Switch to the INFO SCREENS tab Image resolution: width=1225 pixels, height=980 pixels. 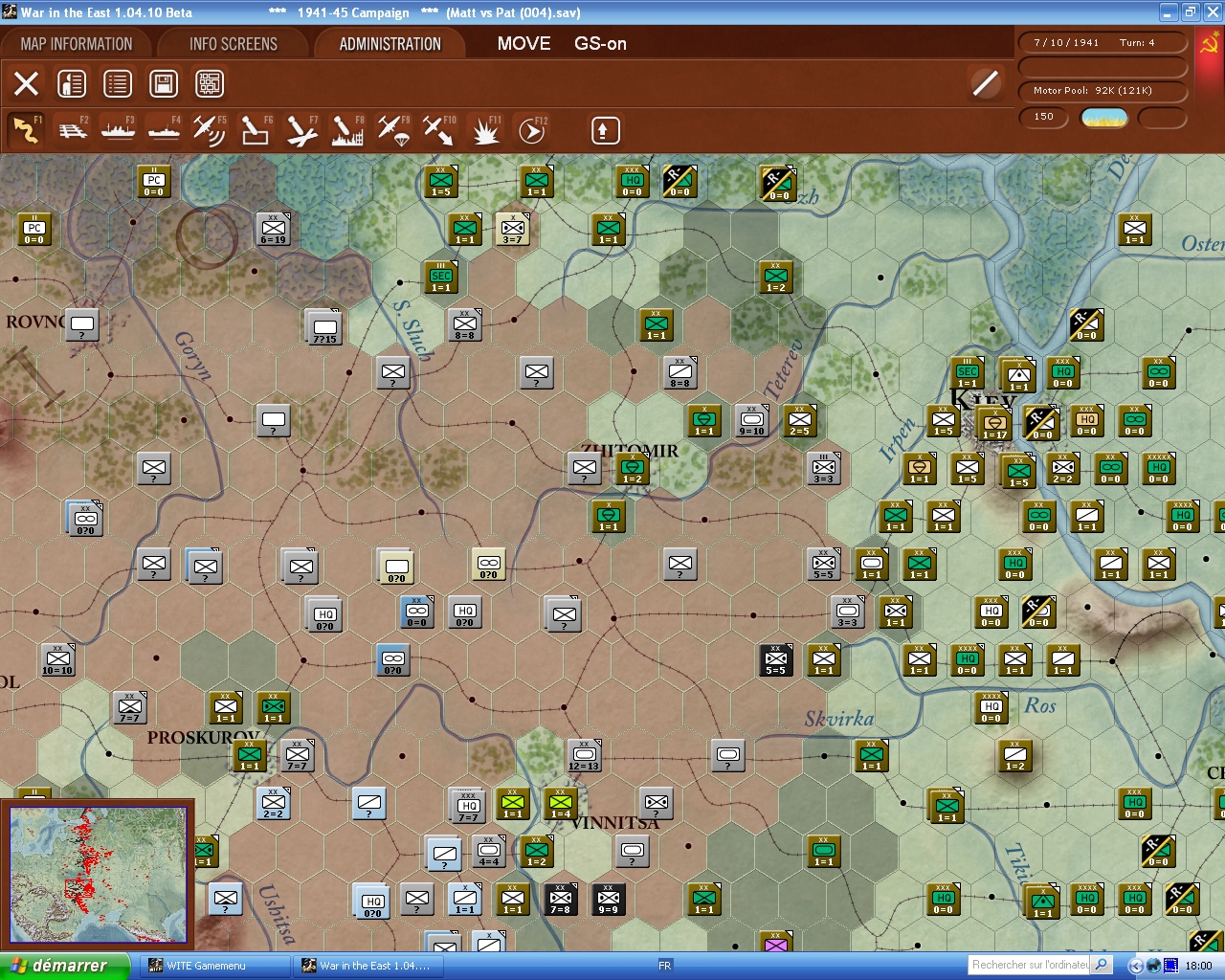pos(234,44)
